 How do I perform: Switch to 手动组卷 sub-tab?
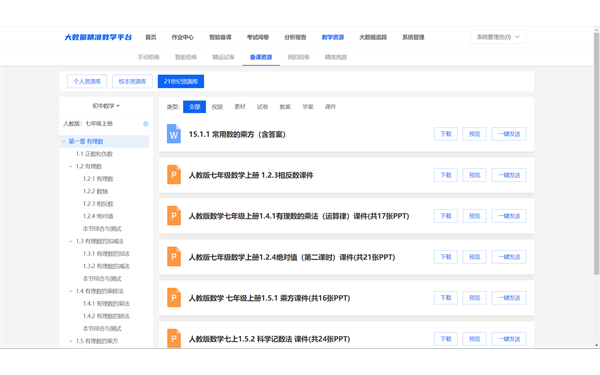[x=148, y=57]
